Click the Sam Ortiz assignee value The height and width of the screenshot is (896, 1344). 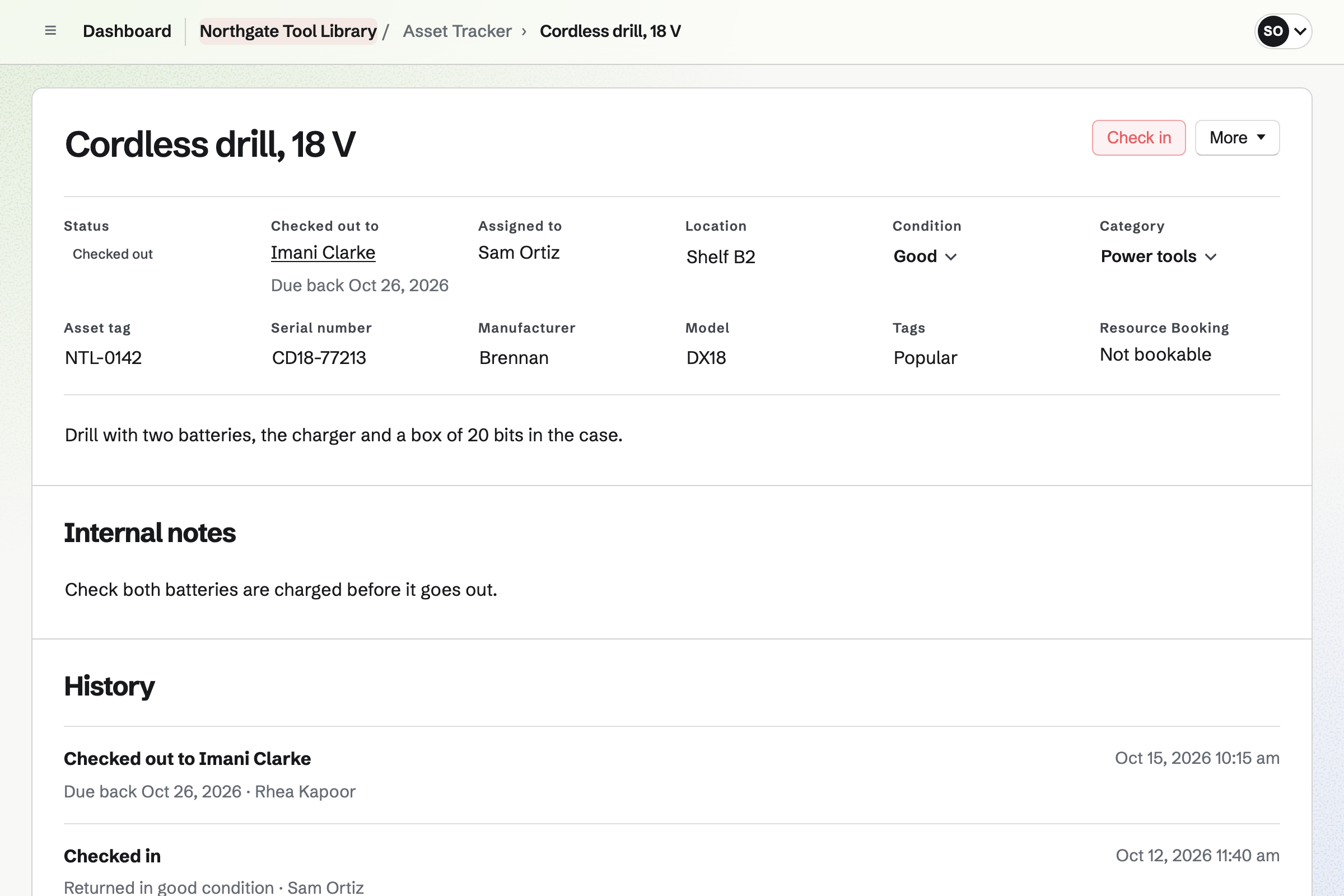coord(519,253)
